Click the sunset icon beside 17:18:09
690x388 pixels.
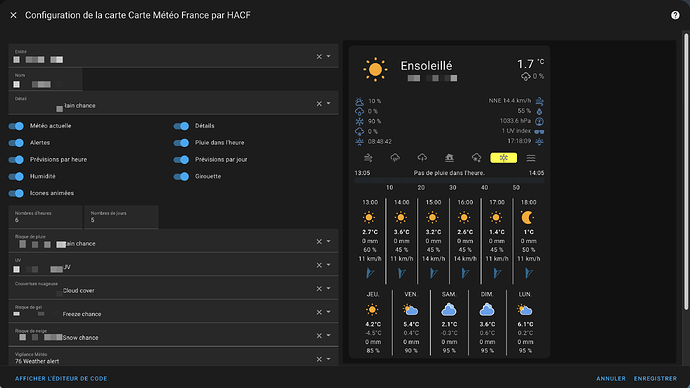[x=539, y=142]
